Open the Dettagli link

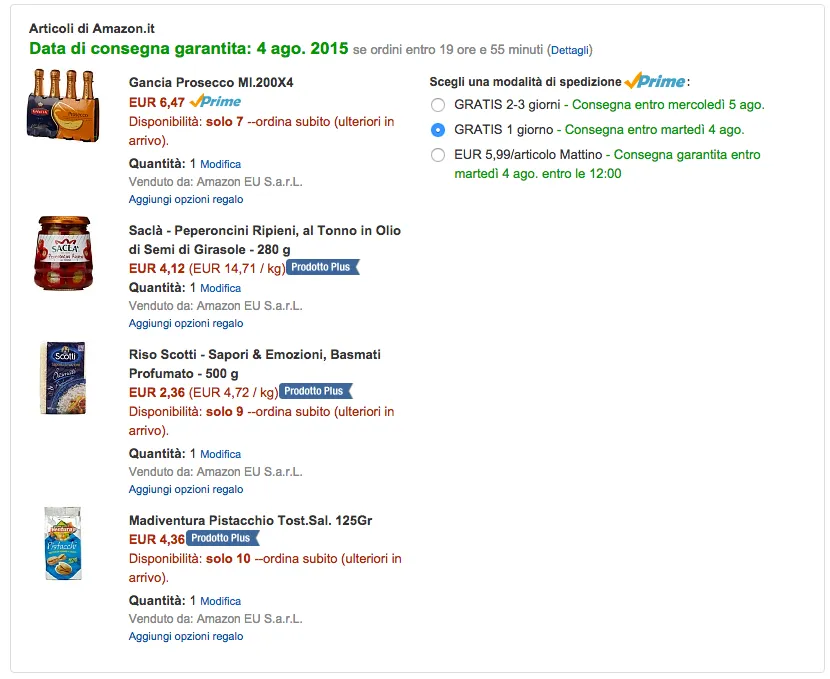(x=570, y=48)
